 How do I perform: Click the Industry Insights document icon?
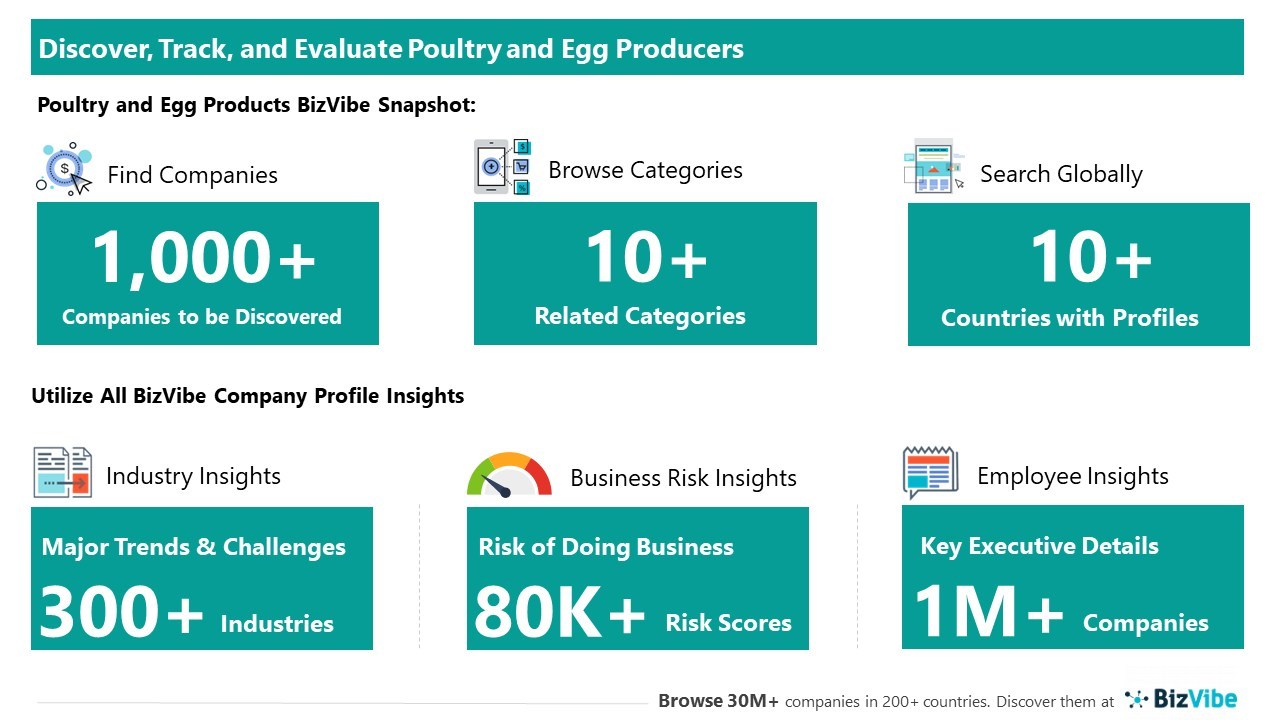[62, 472]
